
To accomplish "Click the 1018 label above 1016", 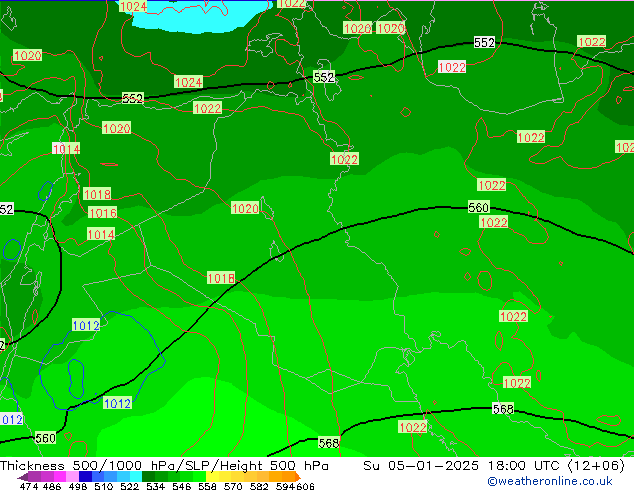I will pos(97,194).
